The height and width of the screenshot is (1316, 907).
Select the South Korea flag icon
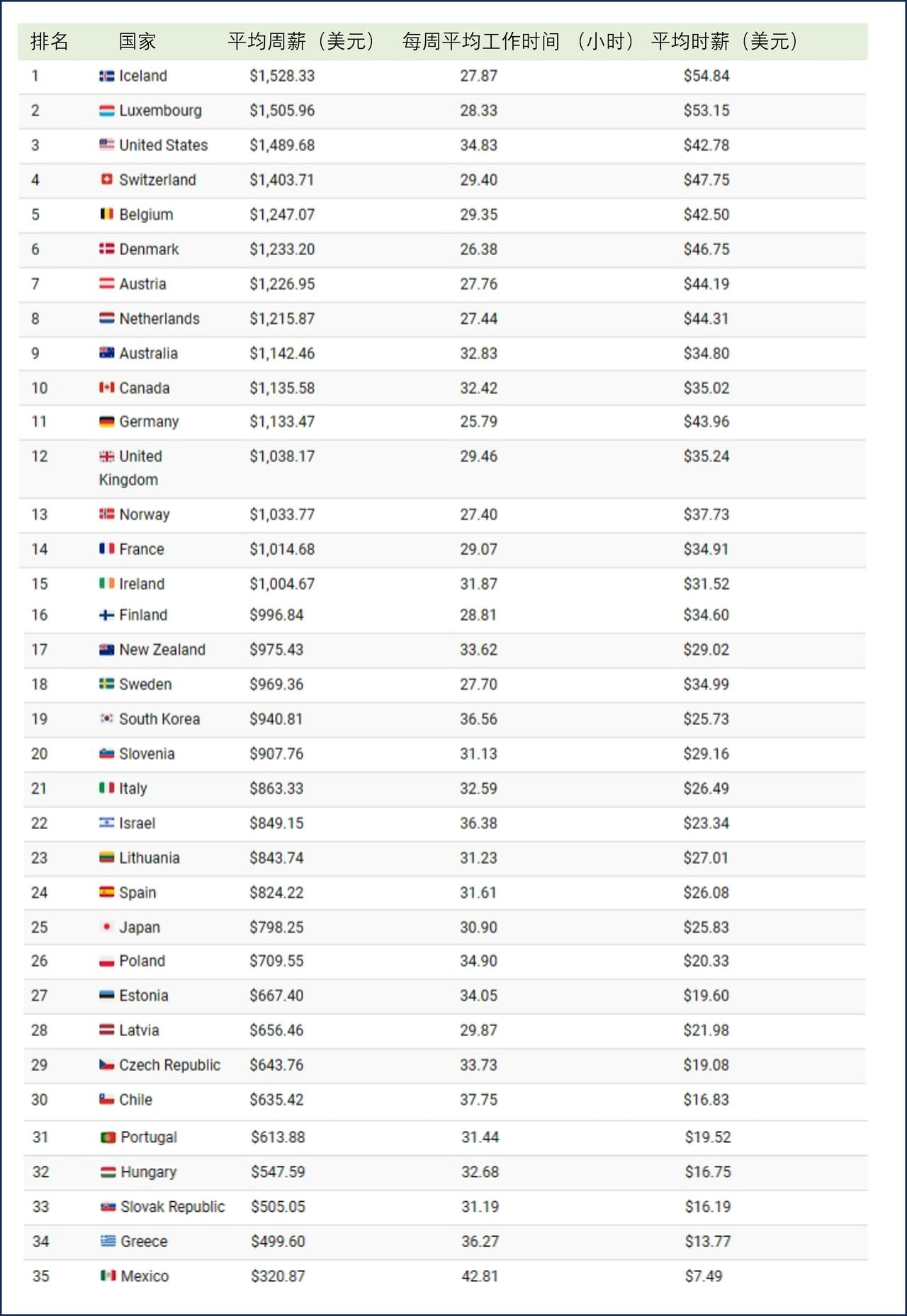pyautogui.click(x=106, y=719)
